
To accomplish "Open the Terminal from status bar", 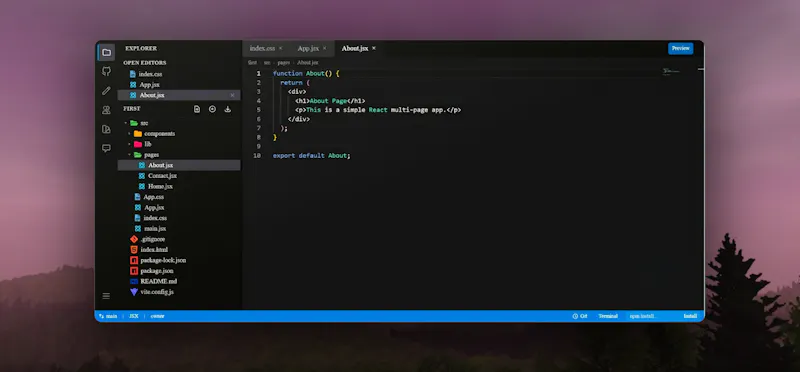I will [x=608, y=316].
